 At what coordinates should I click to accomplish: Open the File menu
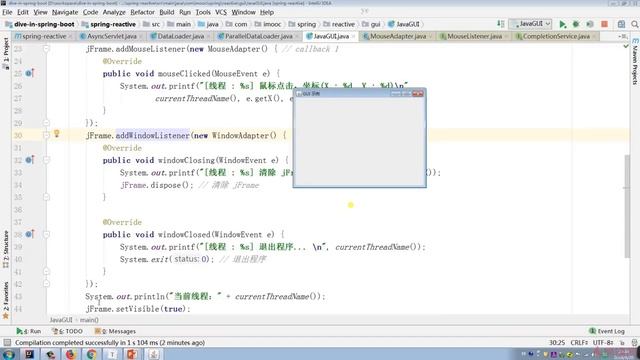click(7, 12)
